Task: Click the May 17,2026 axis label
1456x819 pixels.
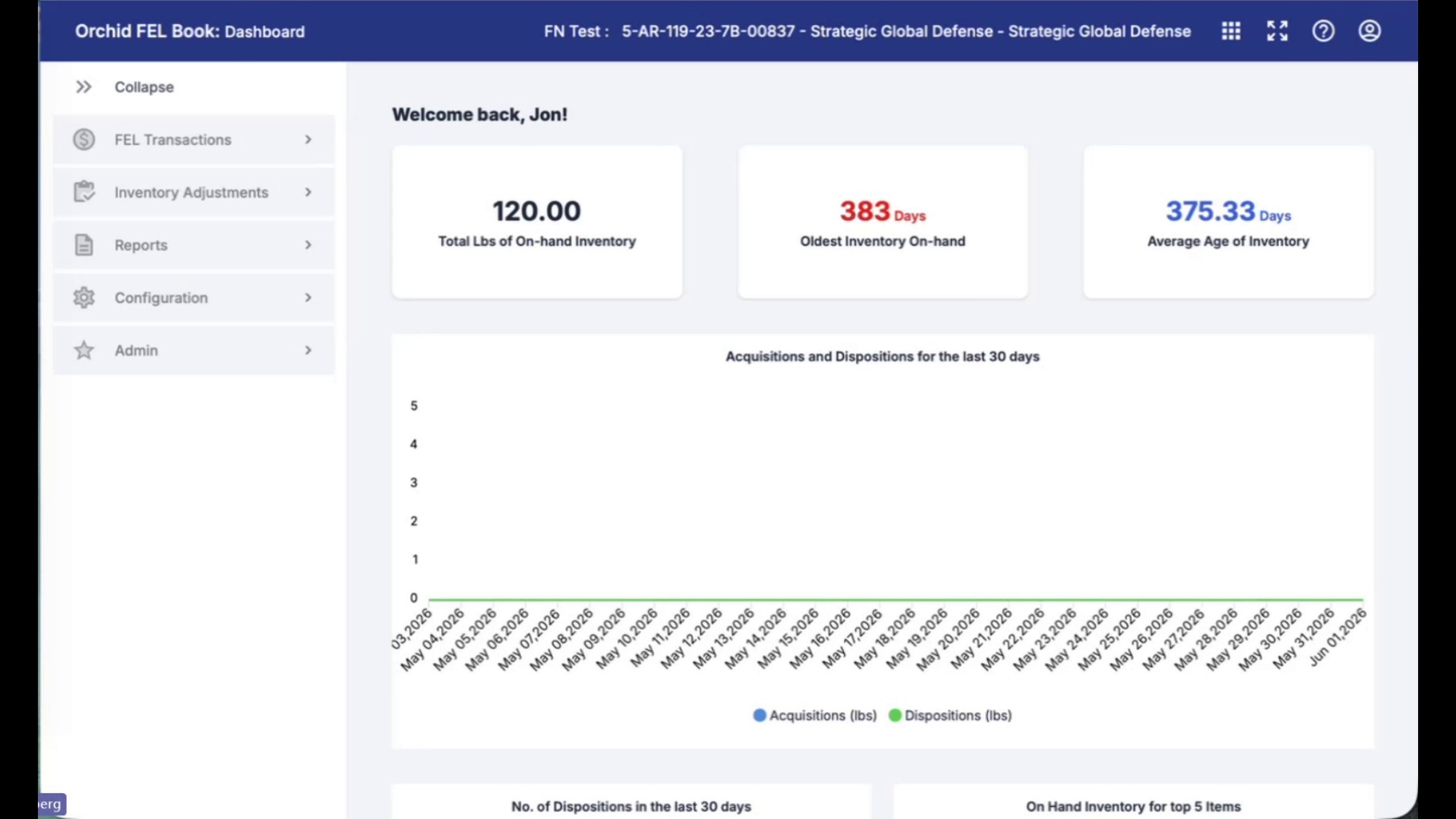Action: pos(851,639)
